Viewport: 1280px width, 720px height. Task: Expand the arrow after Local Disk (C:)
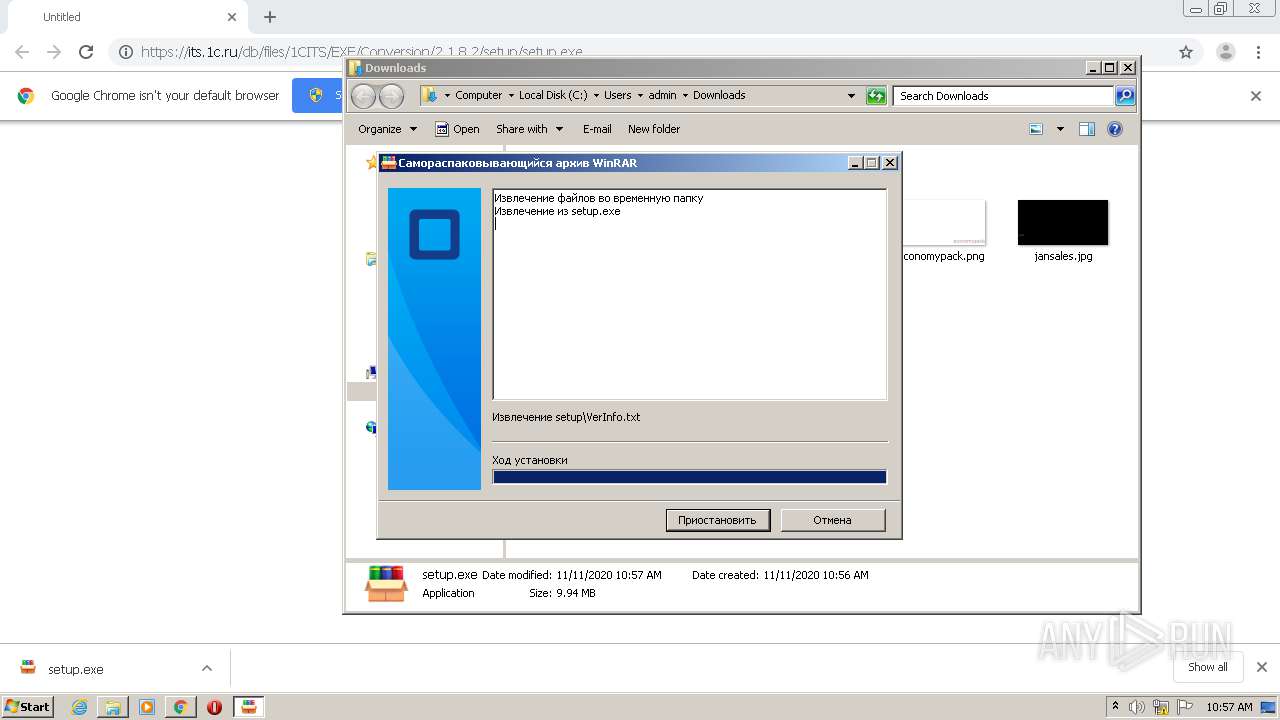596,96
